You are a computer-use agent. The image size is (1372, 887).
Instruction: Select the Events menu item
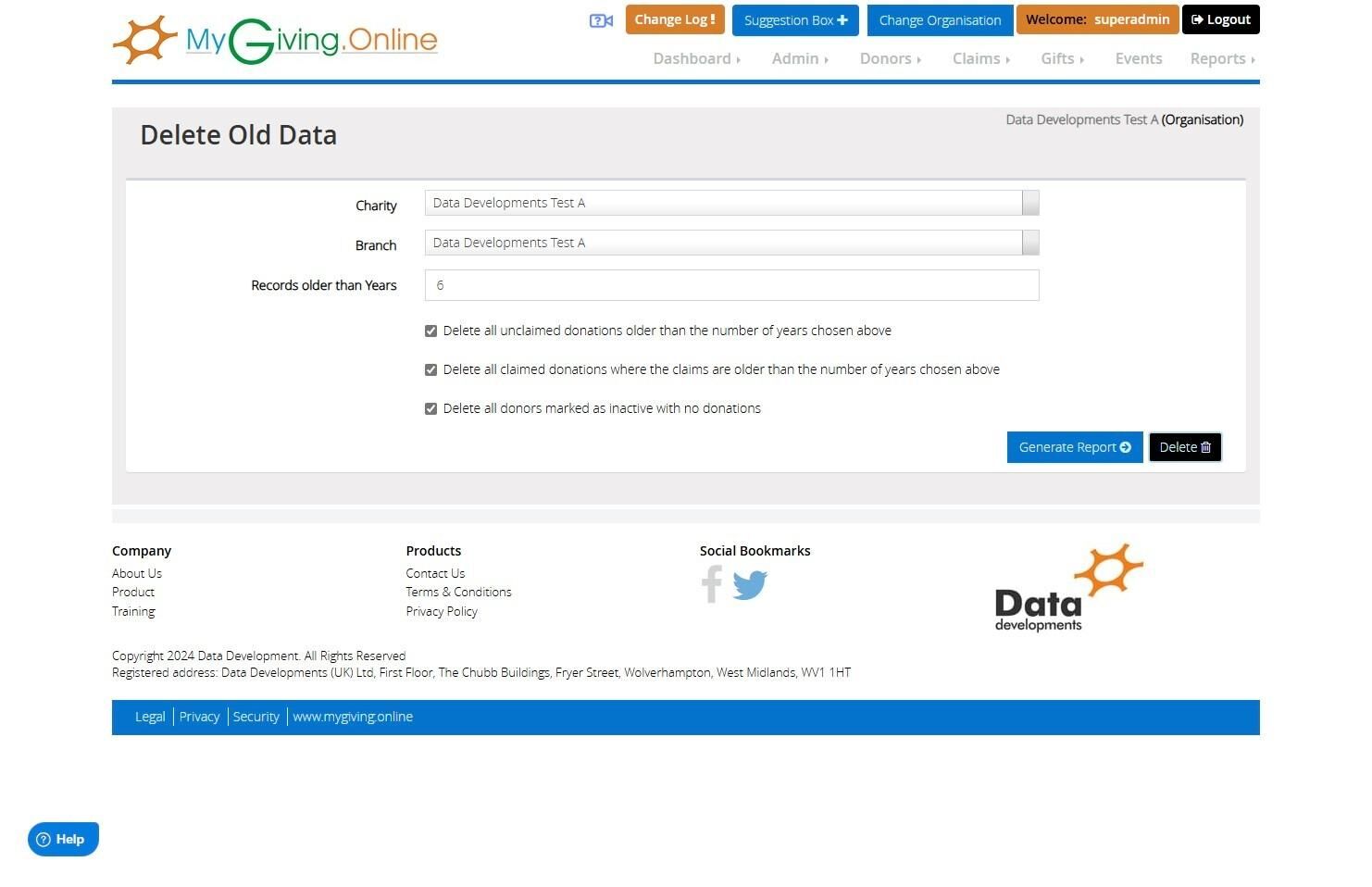1139,58
